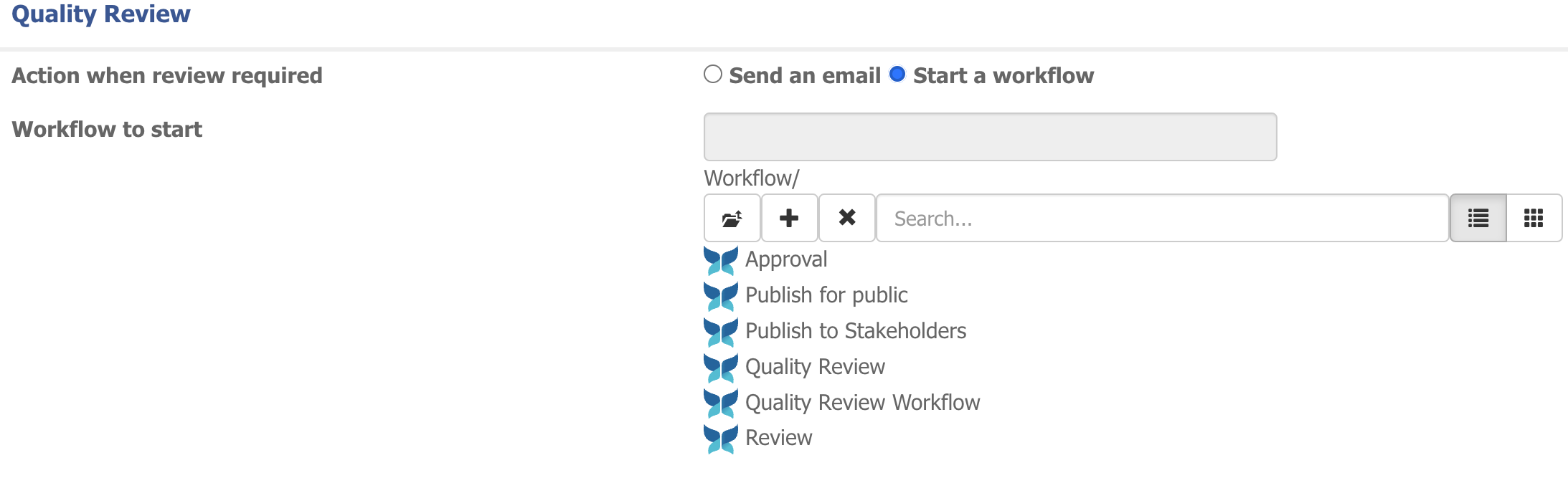Click in the workflow Search field
Image resolution: width=1568 pixels, height=483 pixels.
click(1162, 218)
